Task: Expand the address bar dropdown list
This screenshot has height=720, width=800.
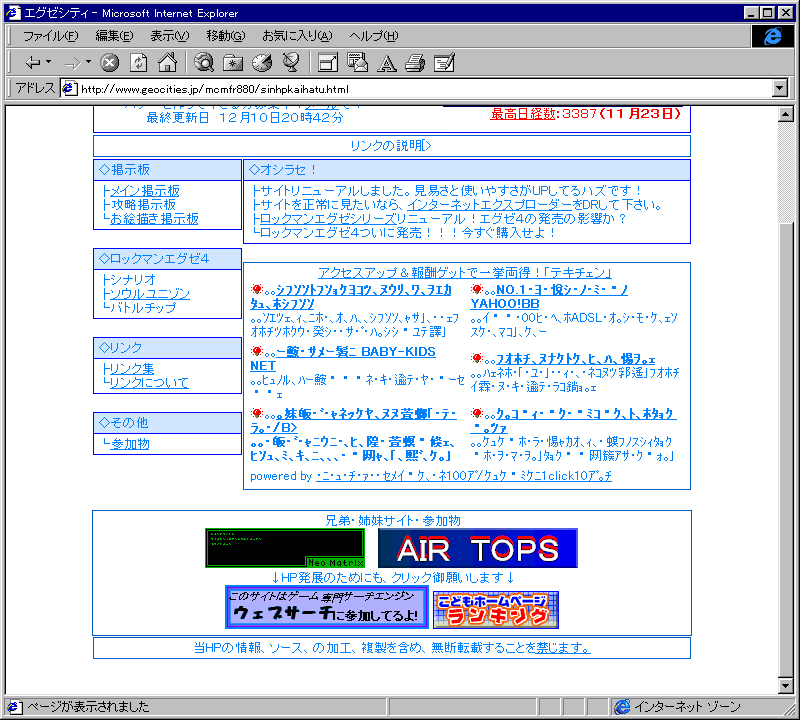Action: 779,89
